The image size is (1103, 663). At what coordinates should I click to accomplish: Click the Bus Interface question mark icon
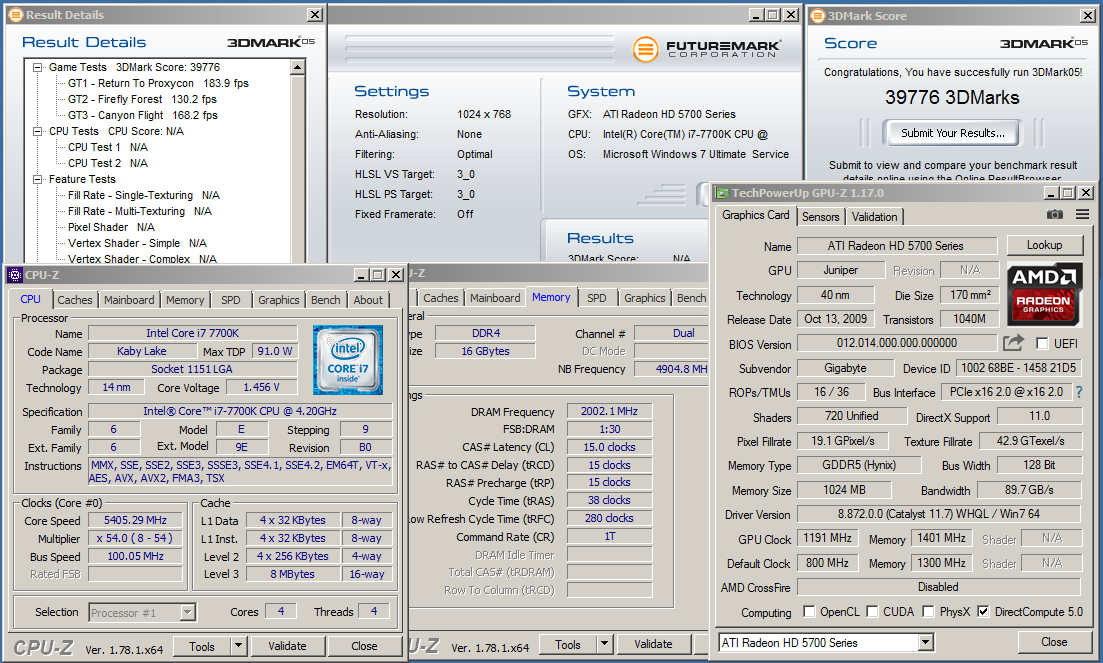click(1079, 392)
